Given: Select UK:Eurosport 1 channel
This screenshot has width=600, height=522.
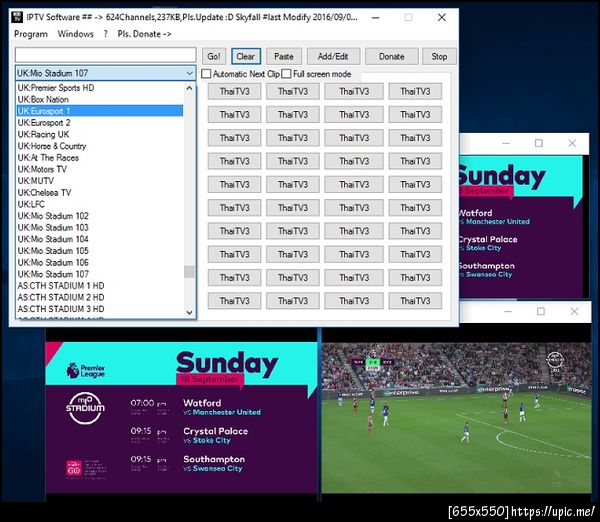Looking at the screenshot, I should click(100, 111).
